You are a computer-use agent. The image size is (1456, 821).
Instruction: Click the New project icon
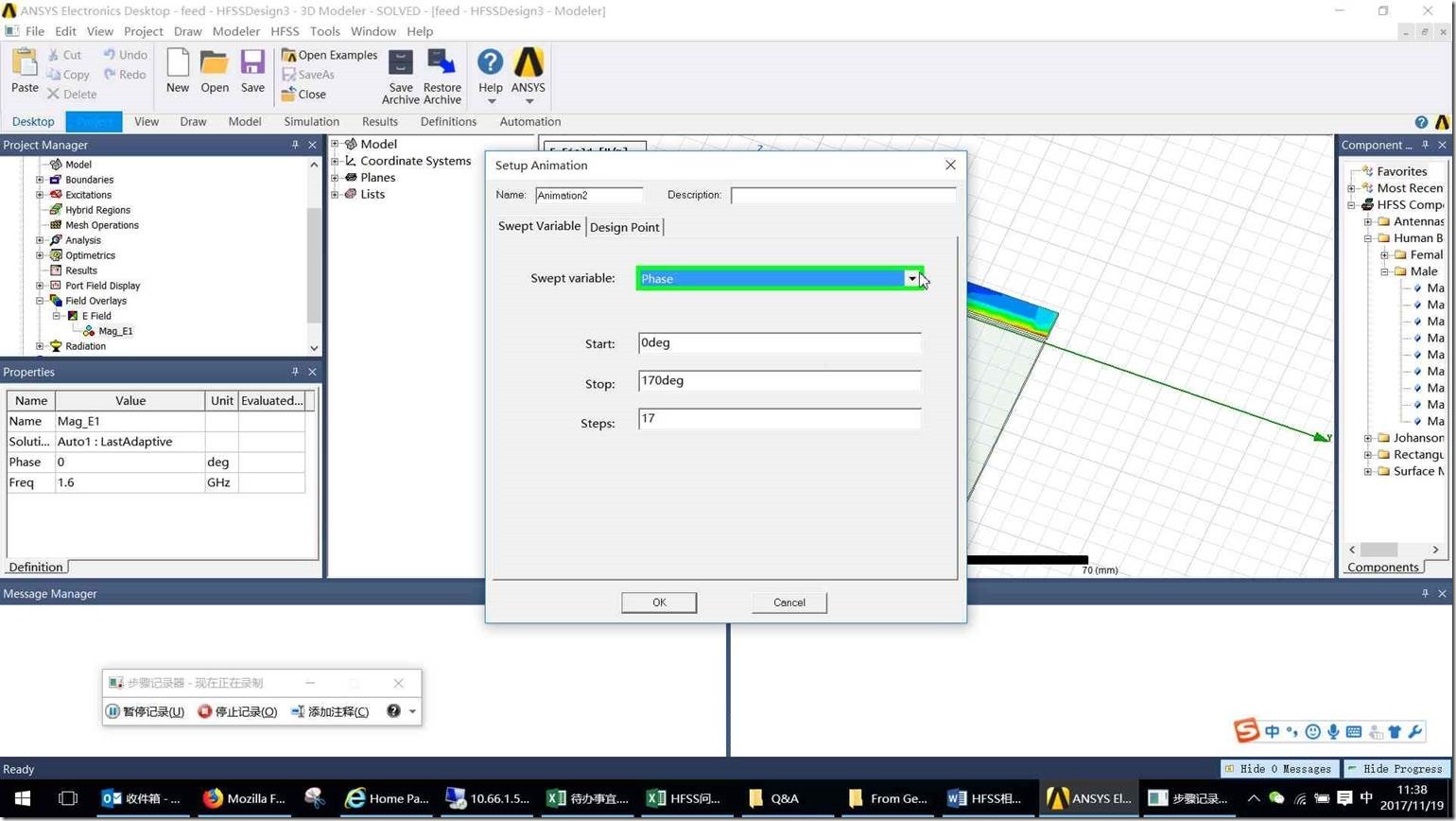[178, 63]
